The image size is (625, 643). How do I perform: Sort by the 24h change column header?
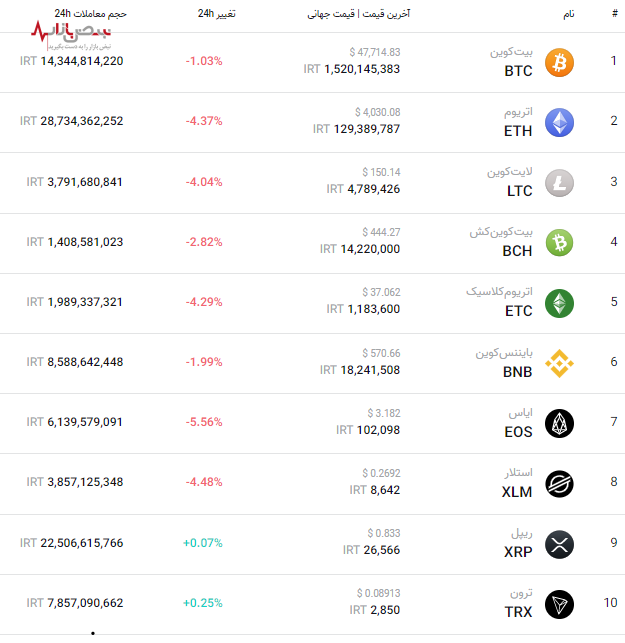(x=216, y=14)
